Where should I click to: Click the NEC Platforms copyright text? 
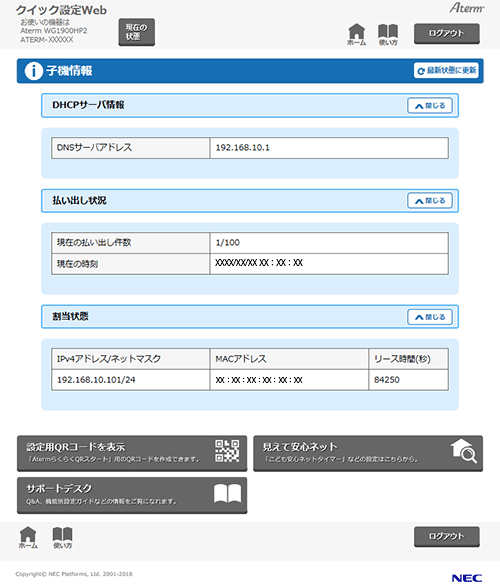point(74,574)
